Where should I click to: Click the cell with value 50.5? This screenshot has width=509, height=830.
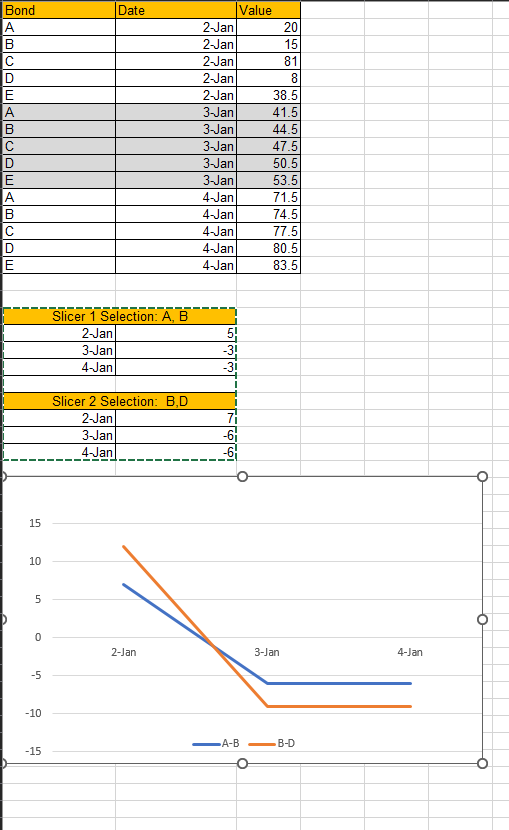268,163
